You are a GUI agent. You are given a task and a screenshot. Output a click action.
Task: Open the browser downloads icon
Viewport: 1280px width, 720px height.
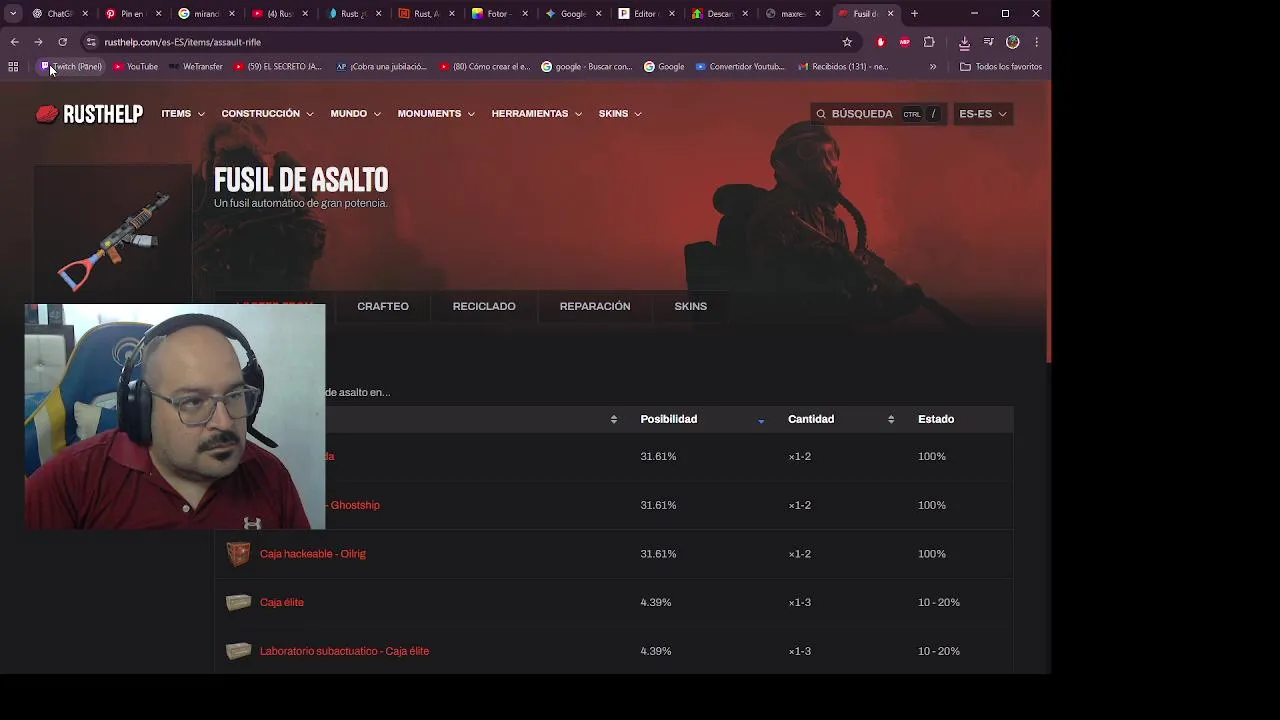[x=964, y=42]
